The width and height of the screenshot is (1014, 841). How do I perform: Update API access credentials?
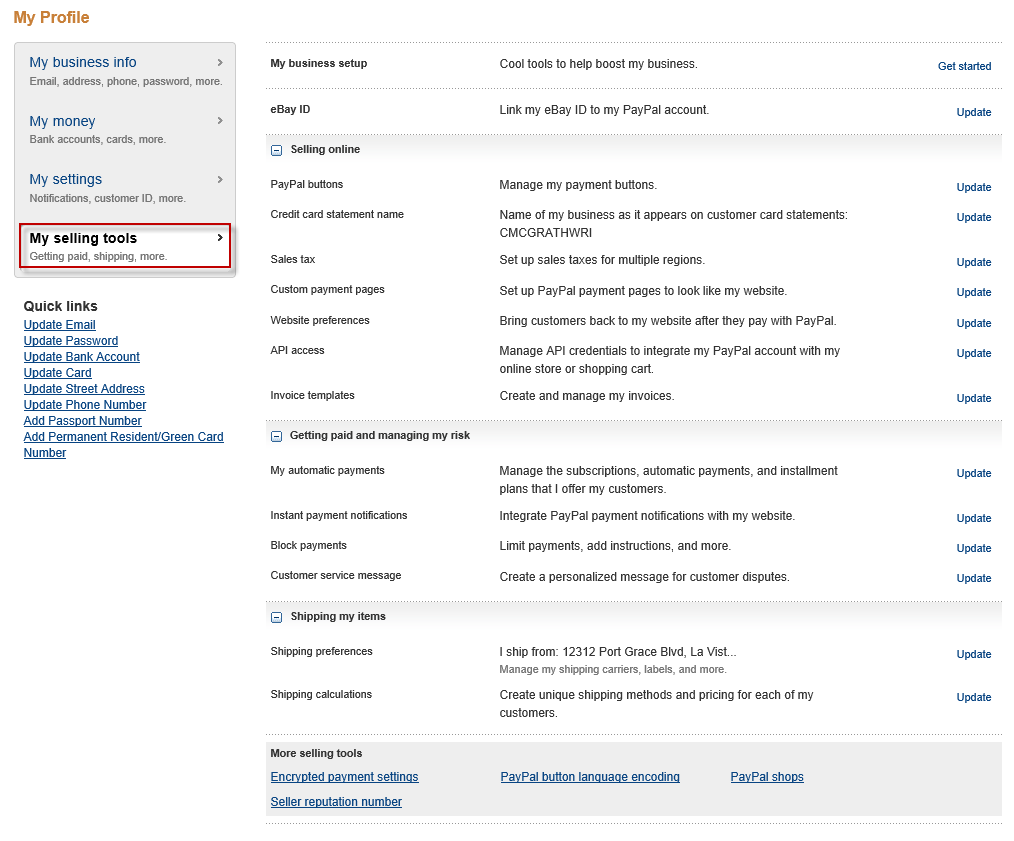tap(973, 353)
